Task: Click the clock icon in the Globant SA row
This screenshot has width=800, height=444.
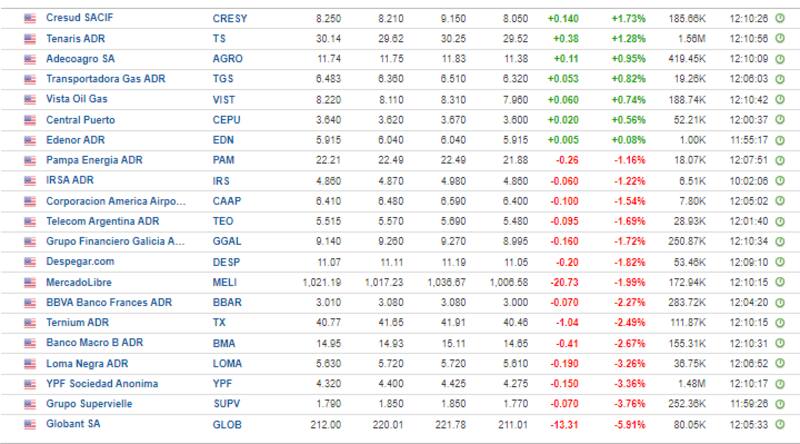Action: [x=780, y=423]
